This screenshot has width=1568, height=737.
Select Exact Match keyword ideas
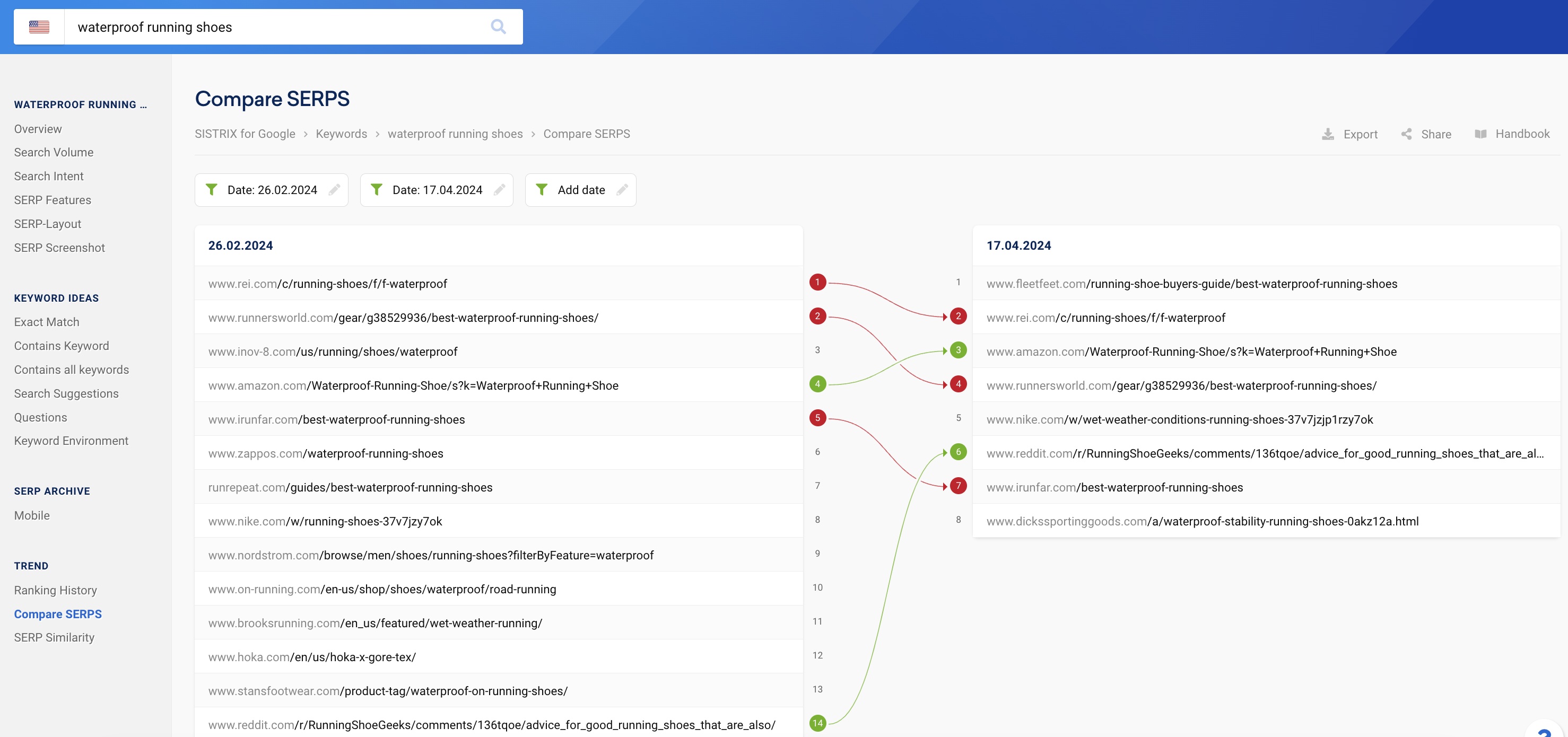[x=46, y=322]
